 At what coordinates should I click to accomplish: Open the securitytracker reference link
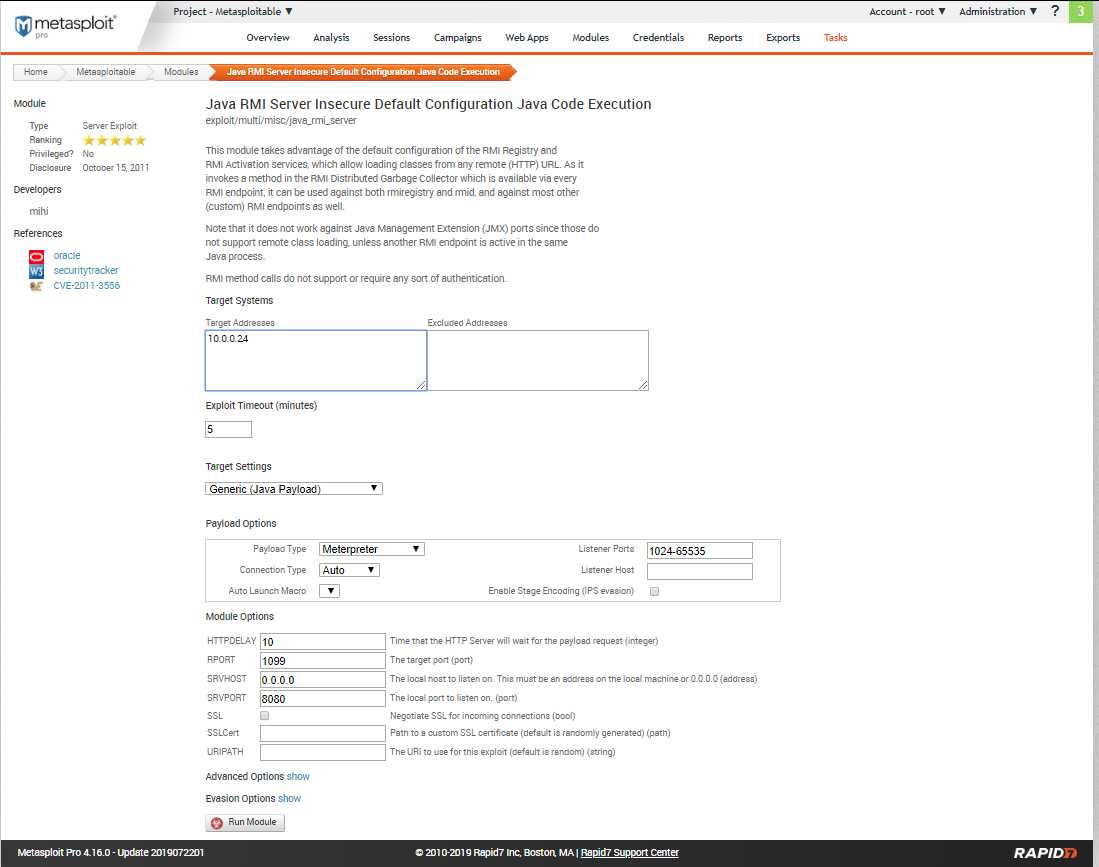point(86,271)
